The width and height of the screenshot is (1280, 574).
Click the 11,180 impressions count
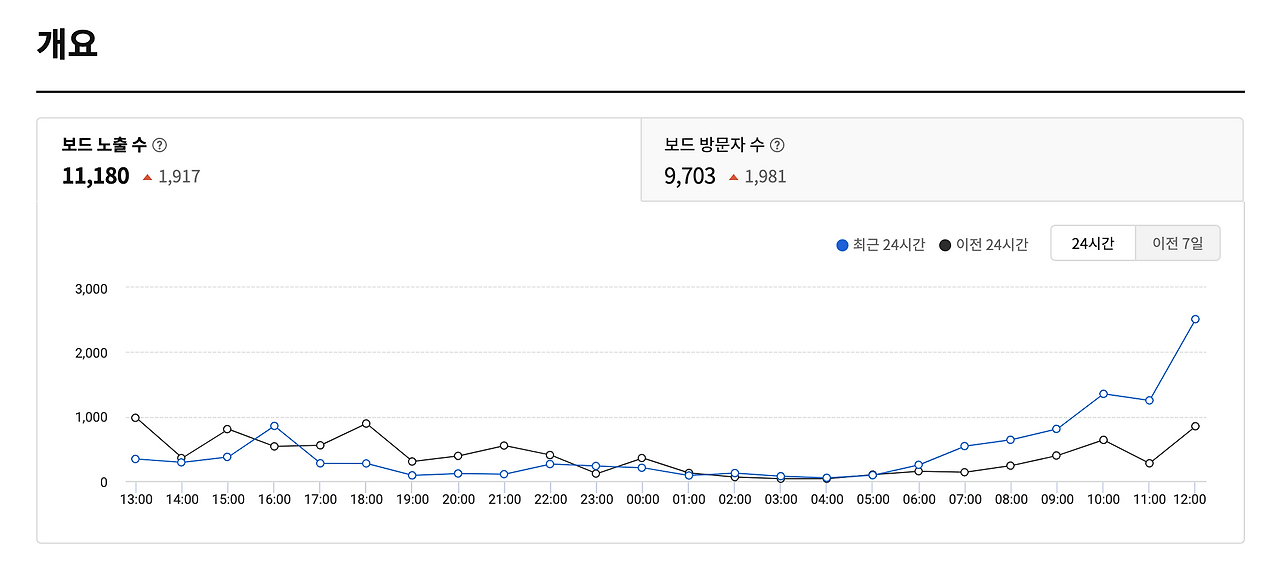(95, 177)
